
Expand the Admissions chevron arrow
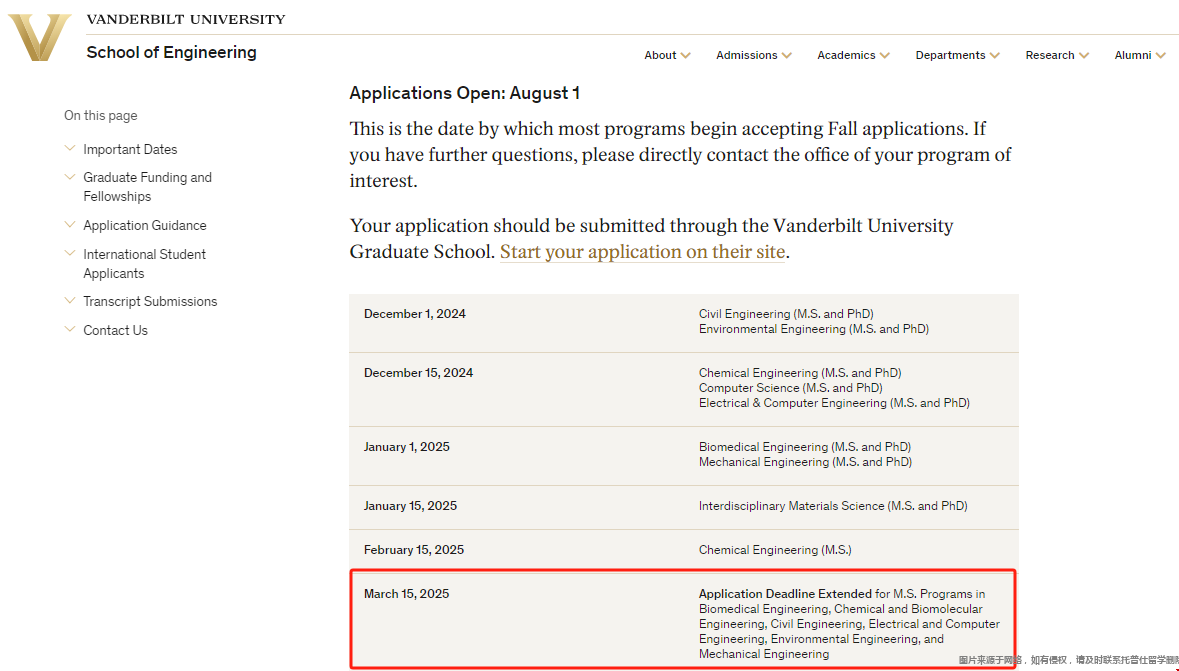point(787,55)
